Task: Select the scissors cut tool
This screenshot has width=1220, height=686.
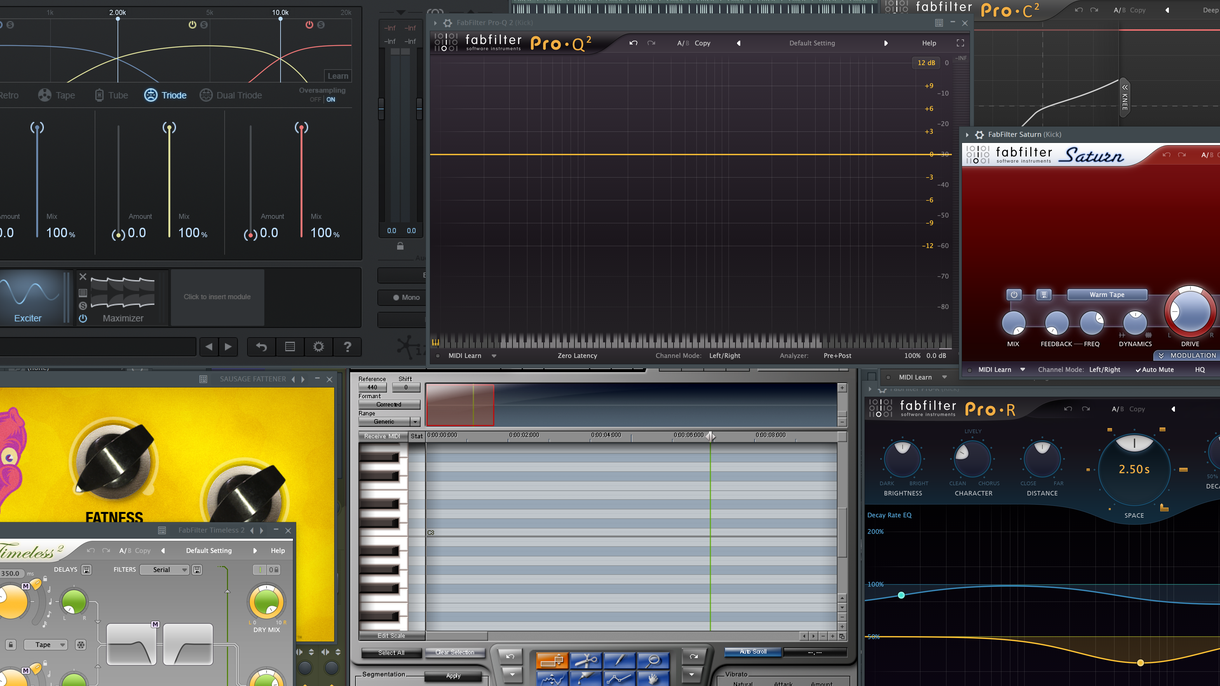Action: (586, 660)
